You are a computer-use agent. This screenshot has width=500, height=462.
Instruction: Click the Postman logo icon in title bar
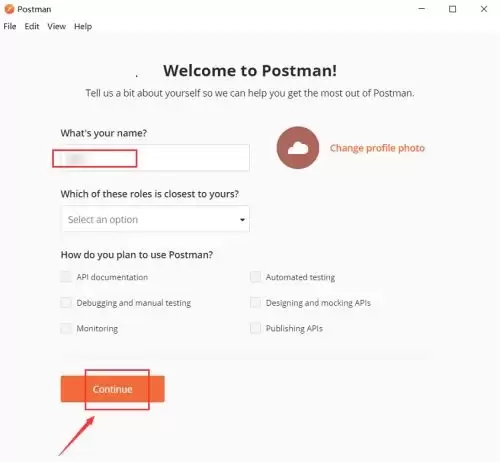click(9, 9)
